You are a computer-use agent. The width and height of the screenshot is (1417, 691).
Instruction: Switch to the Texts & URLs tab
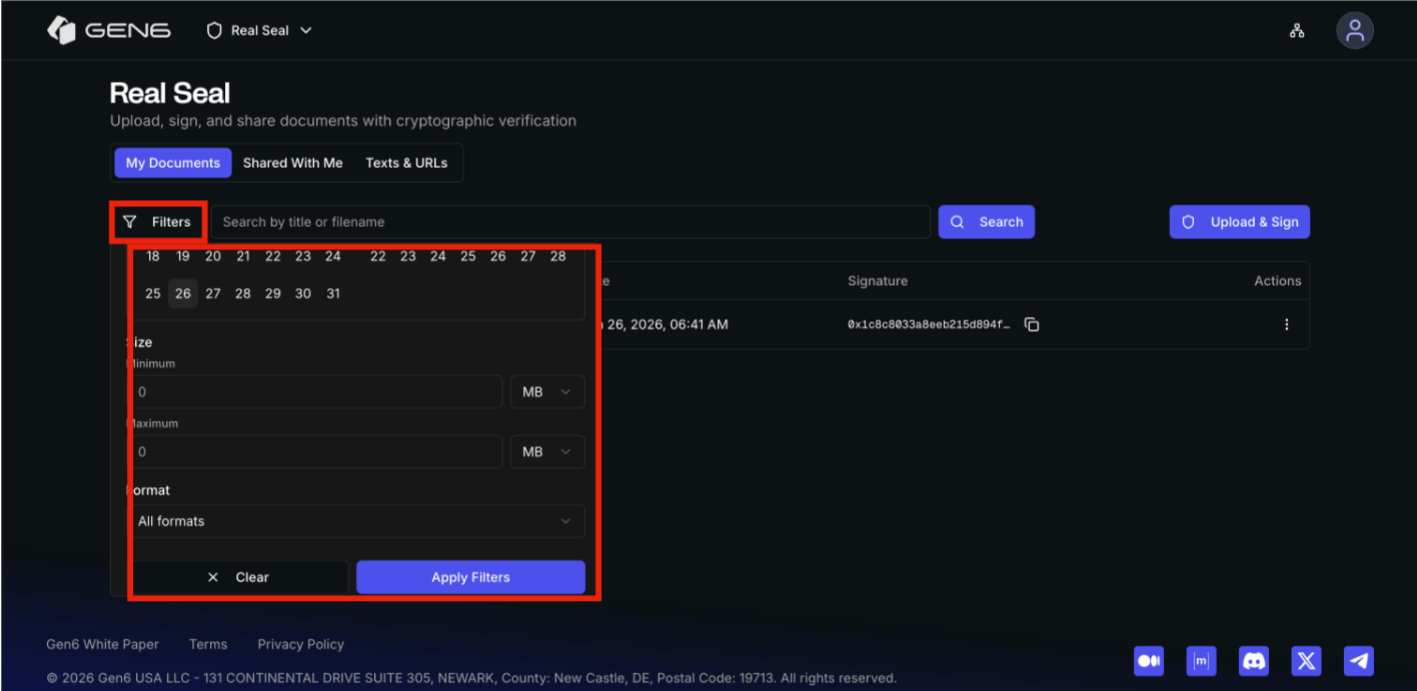pos(406,163)
